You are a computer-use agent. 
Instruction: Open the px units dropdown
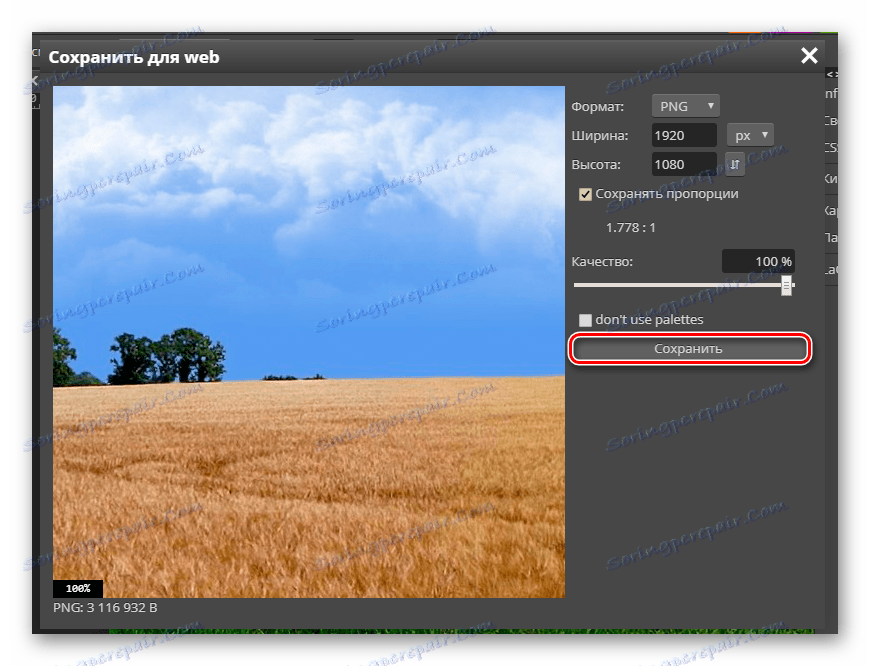pyautogui.click(x=750, y=135)
